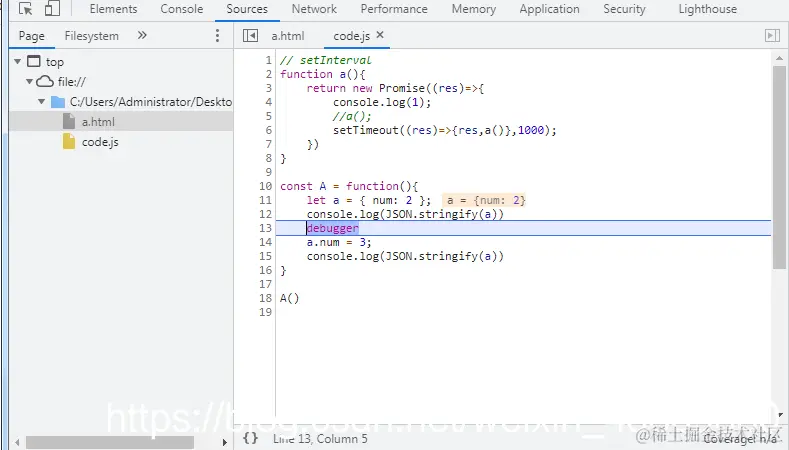The height and width of the screenshot is (450, 789).
Task: Set breakpoint on line number 12
Action: tap(266, 214)
